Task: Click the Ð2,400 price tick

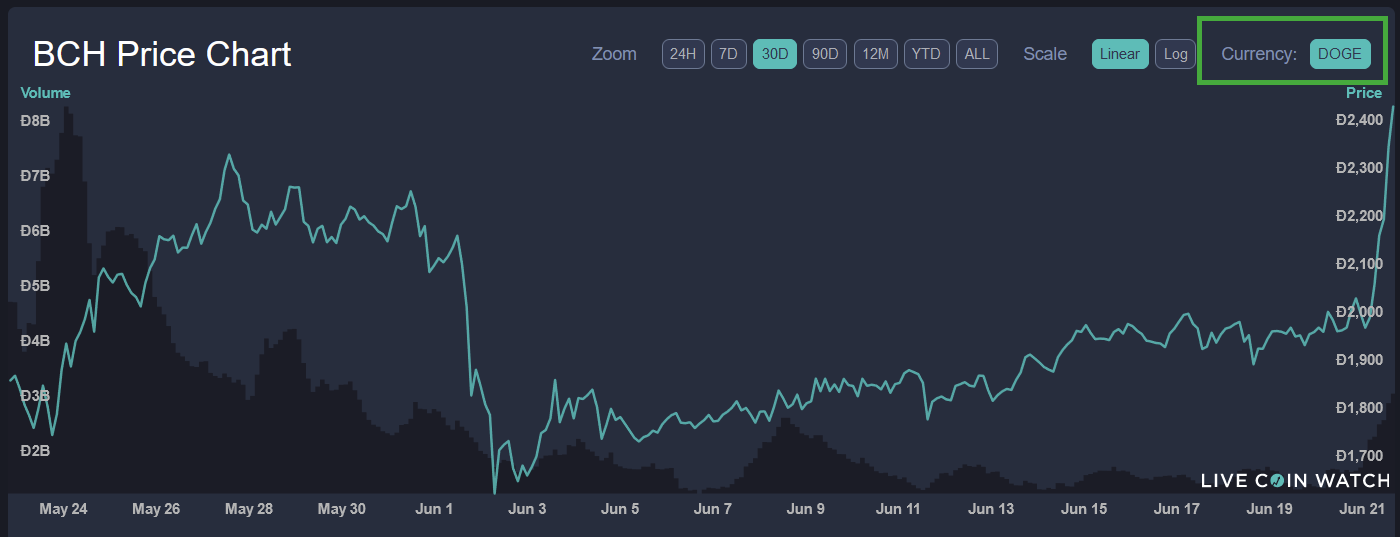Action: (x=1359, y=120)
